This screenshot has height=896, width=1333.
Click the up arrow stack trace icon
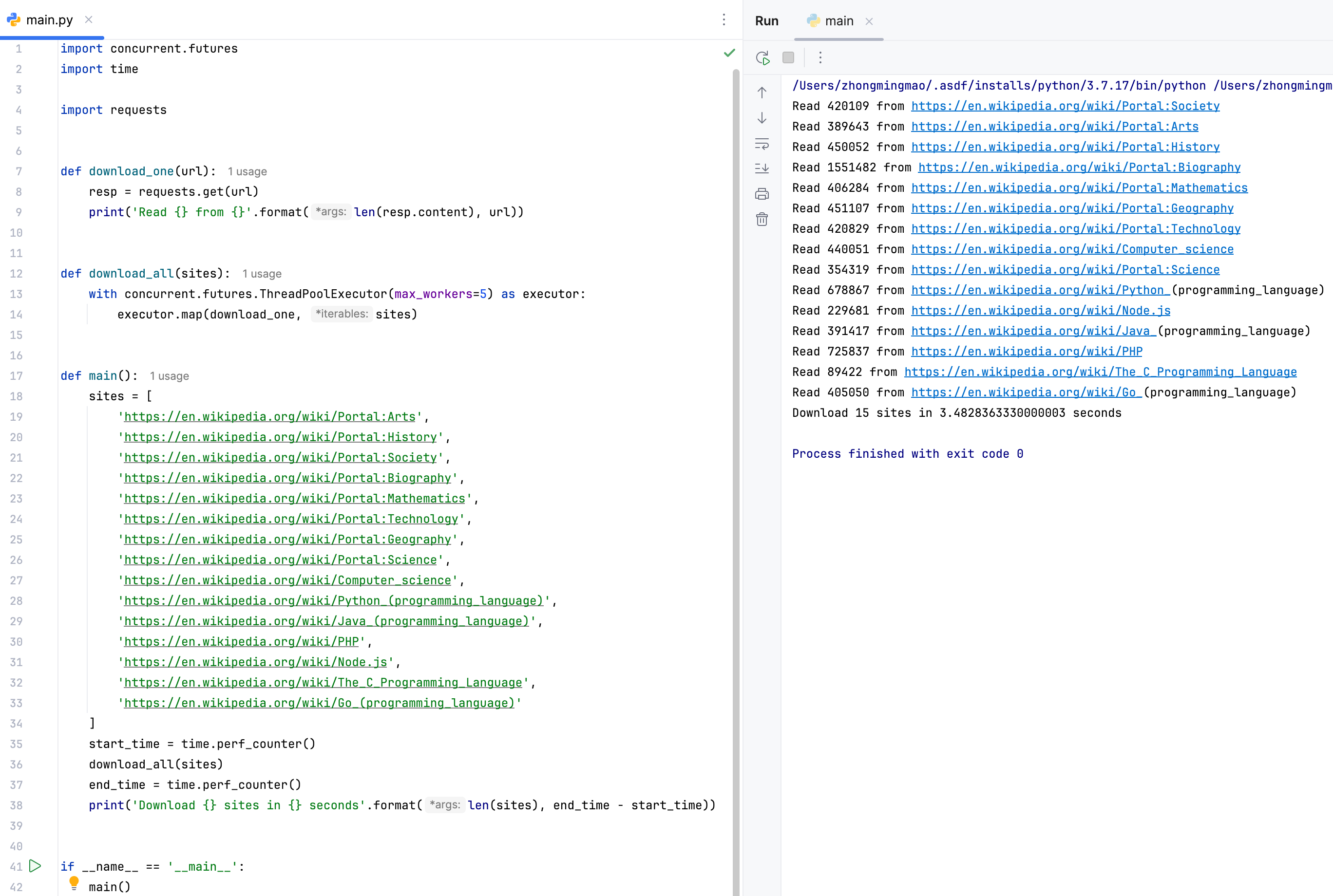(x=762, y=93)
